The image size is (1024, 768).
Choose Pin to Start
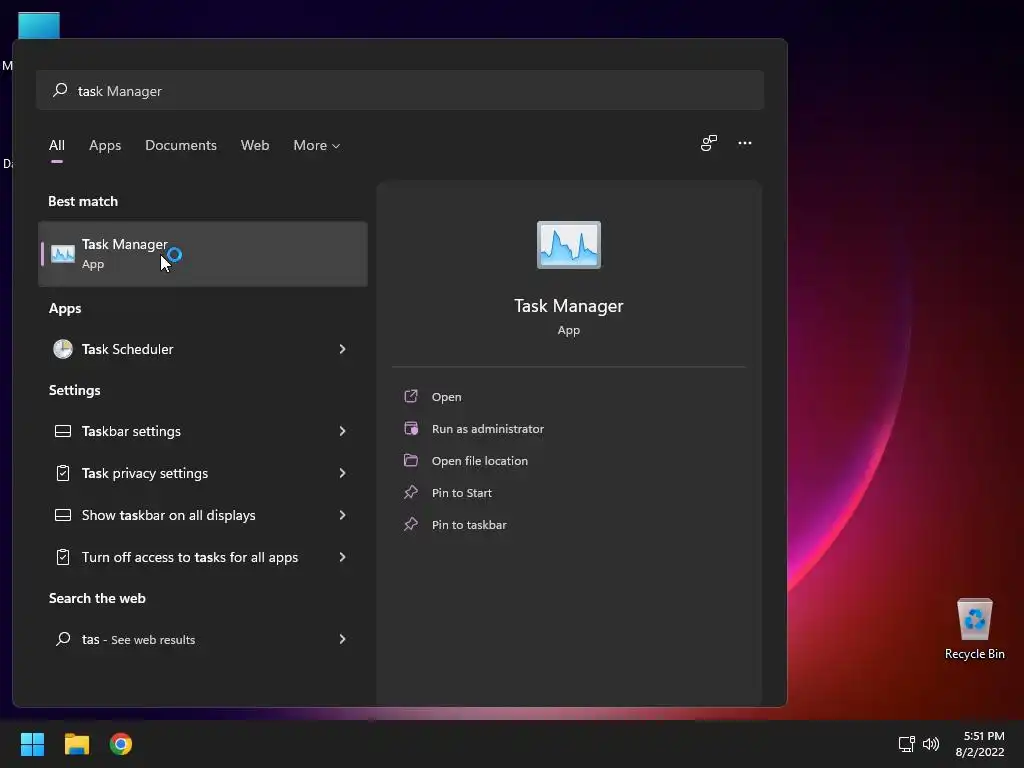pos(462,493)
